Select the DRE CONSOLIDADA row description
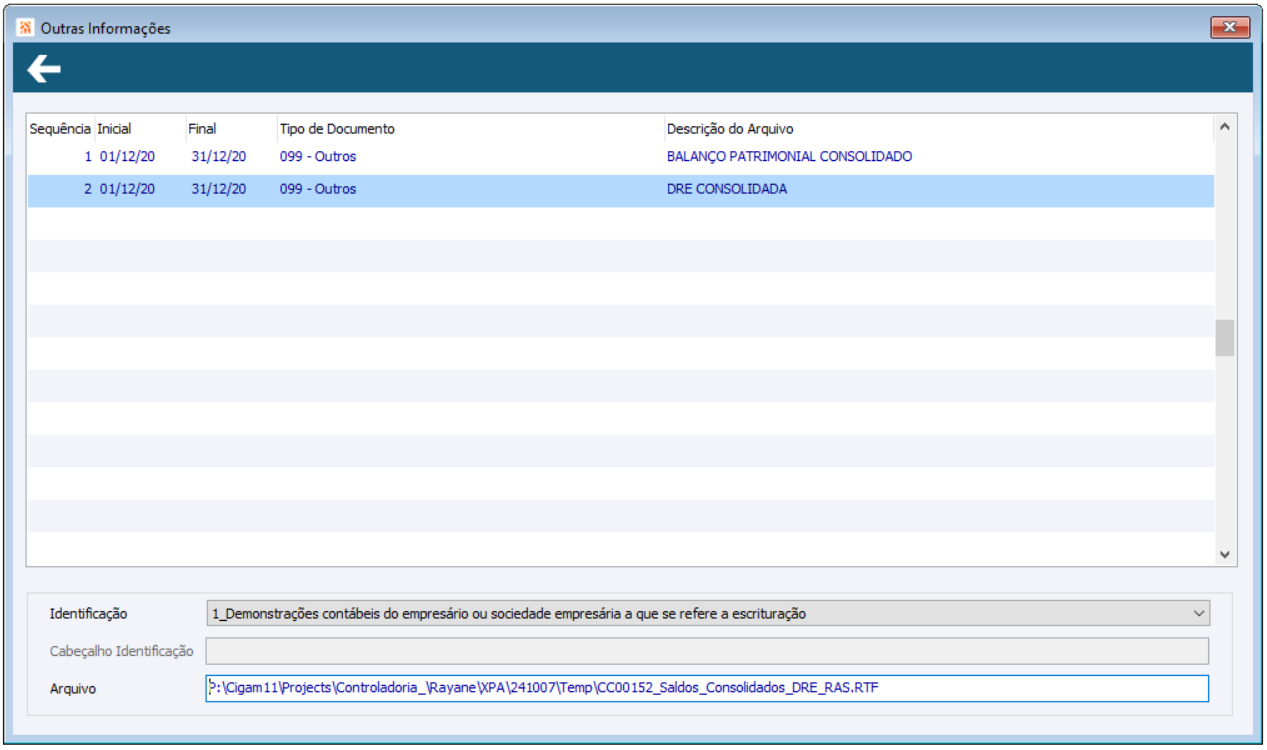This screenshot has height=750, width=1267. click(726, 189)
